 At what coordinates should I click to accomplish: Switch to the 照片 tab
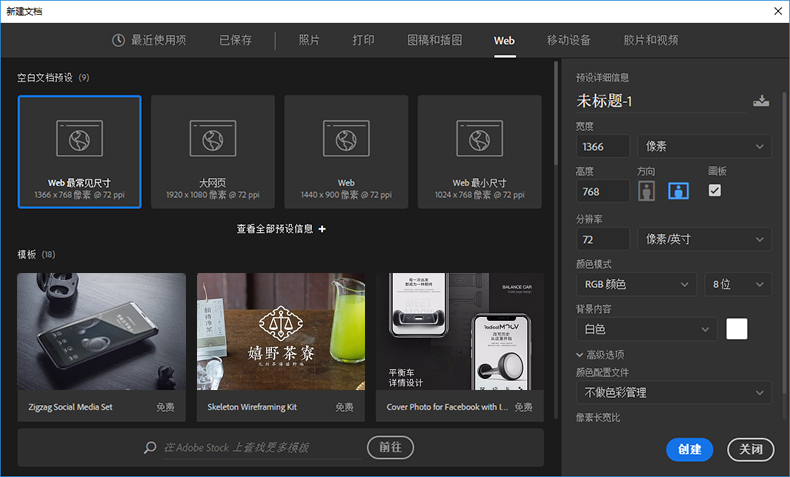(x=309, y=40)
